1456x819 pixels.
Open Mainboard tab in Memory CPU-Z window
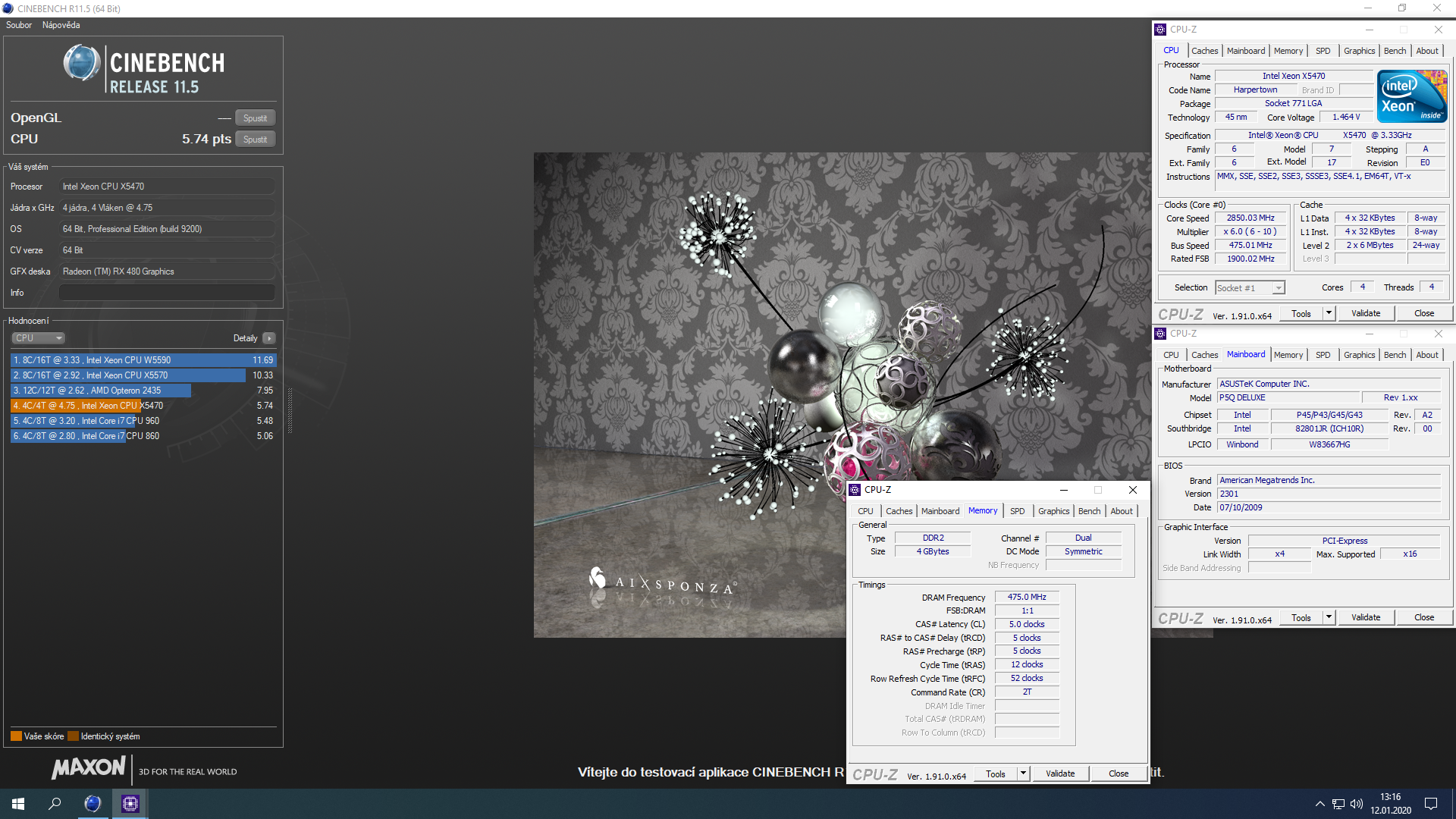tap(940, 511)
